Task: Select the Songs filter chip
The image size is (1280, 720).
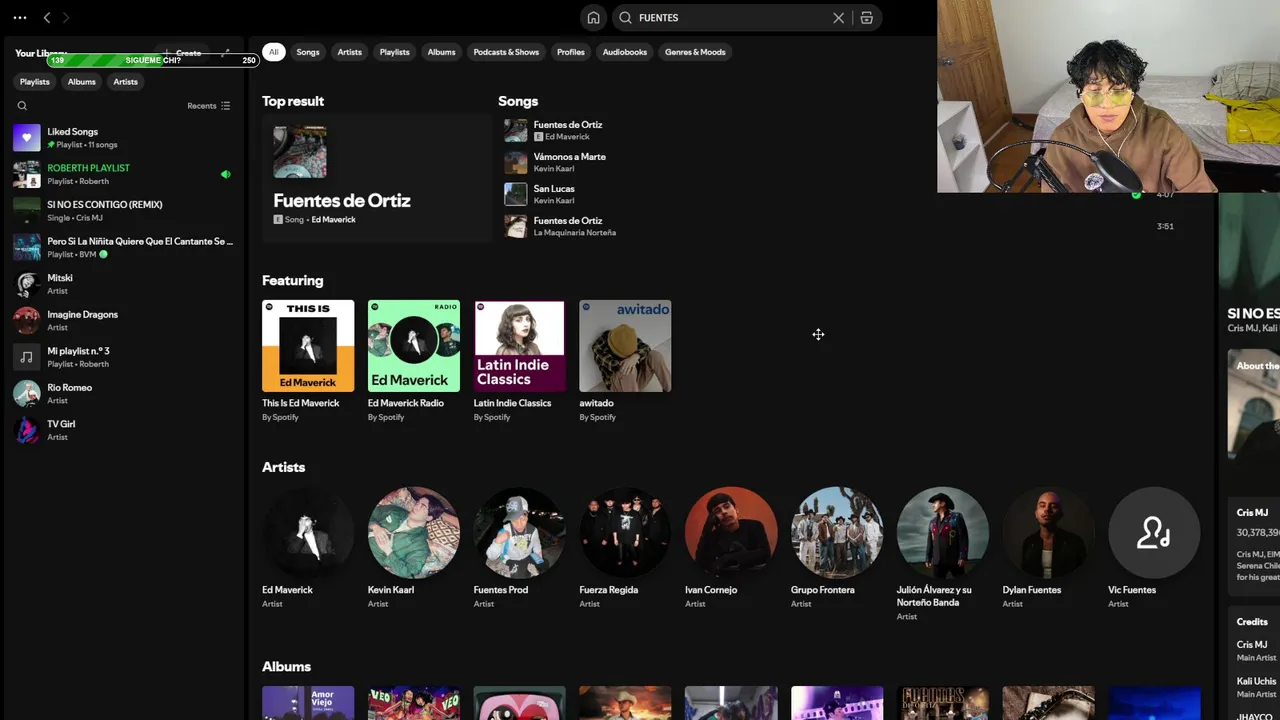Action: tap(308, 52)
